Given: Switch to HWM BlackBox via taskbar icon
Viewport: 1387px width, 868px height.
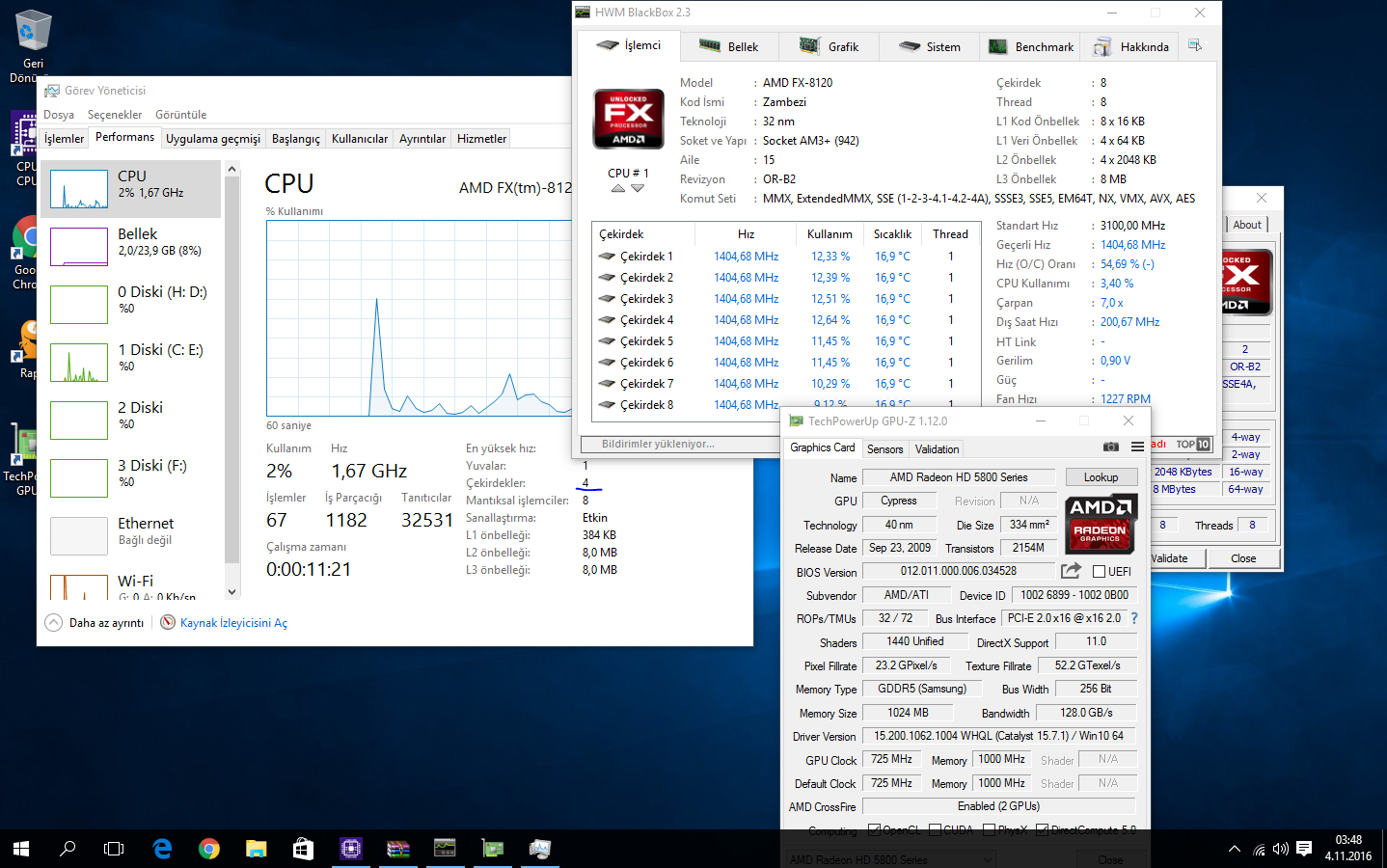Looking at the screenshot, I should [445, 849].
